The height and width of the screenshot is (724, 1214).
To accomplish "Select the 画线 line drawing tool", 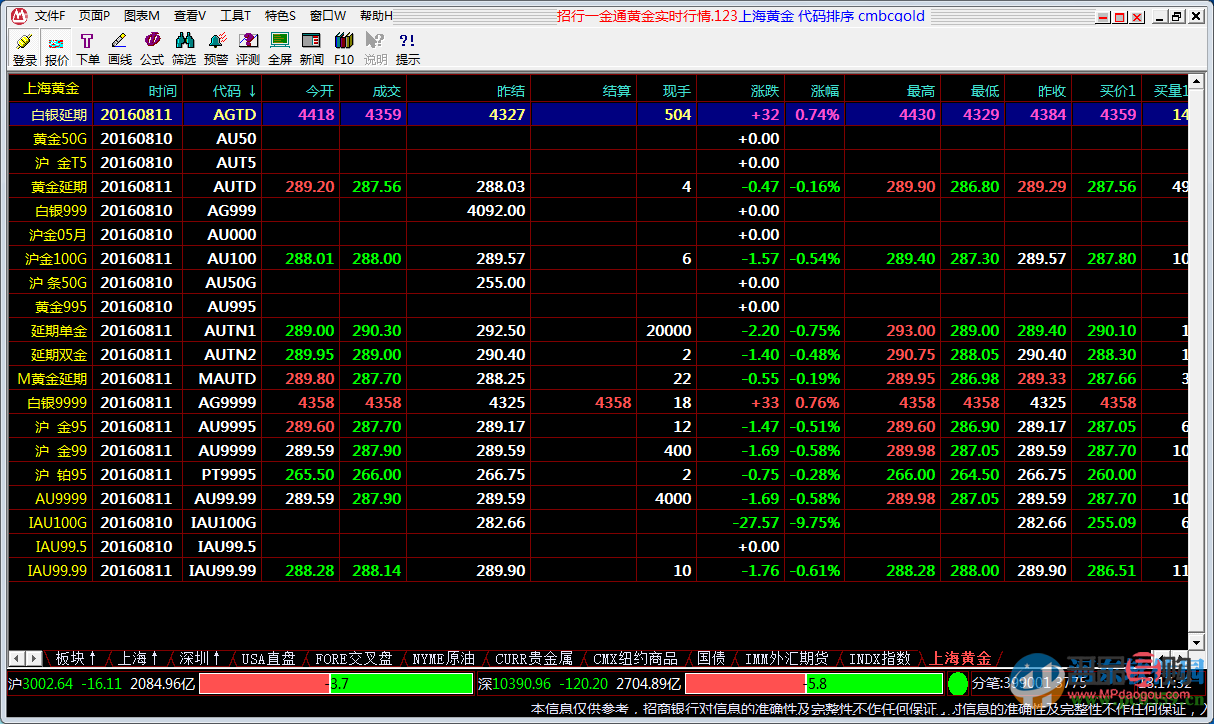I will 120,48.
